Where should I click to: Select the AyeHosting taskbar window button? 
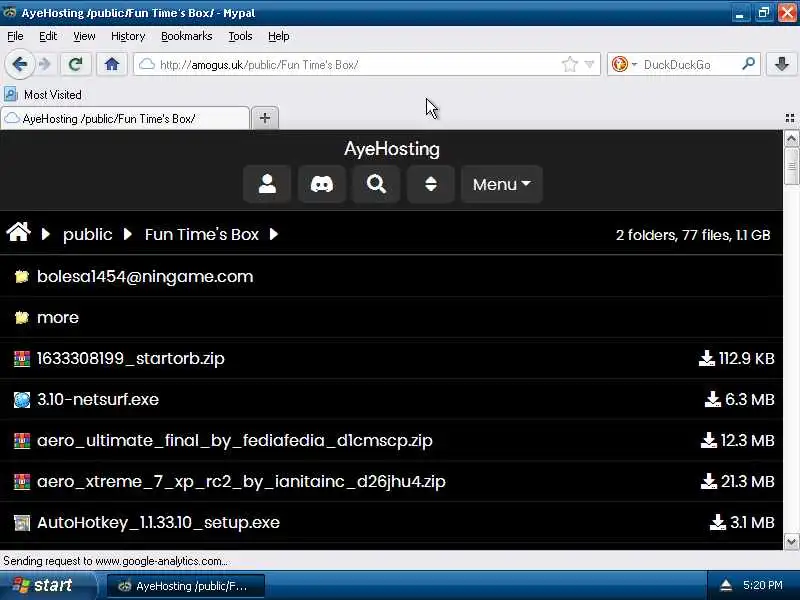click(185, 586)
